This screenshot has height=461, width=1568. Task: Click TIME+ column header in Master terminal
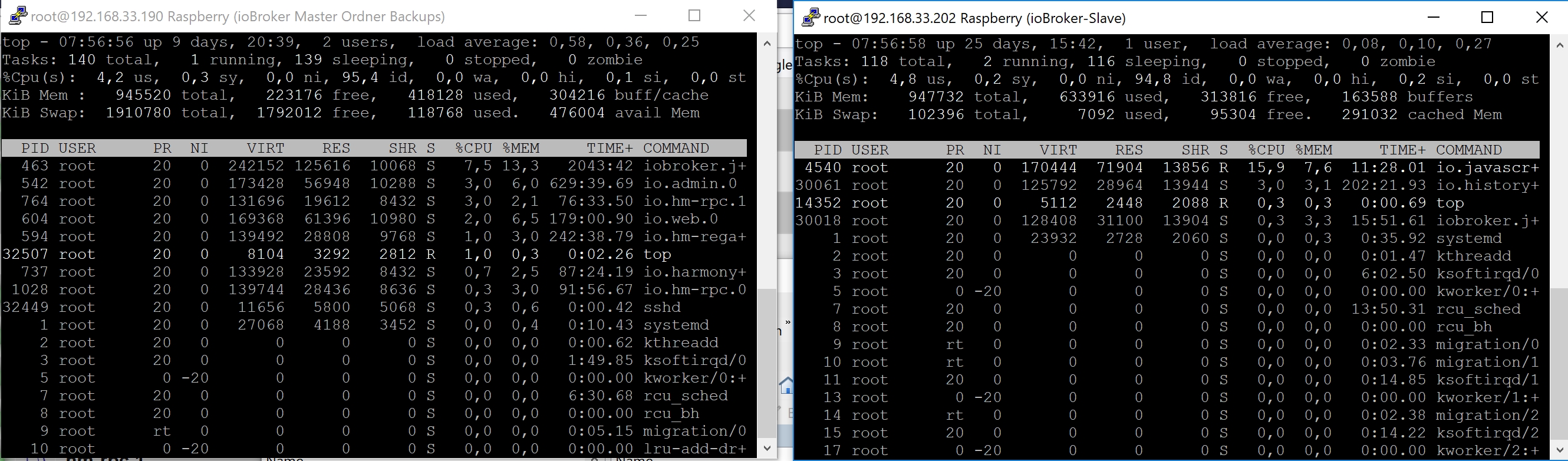click(x=610, y=148)
